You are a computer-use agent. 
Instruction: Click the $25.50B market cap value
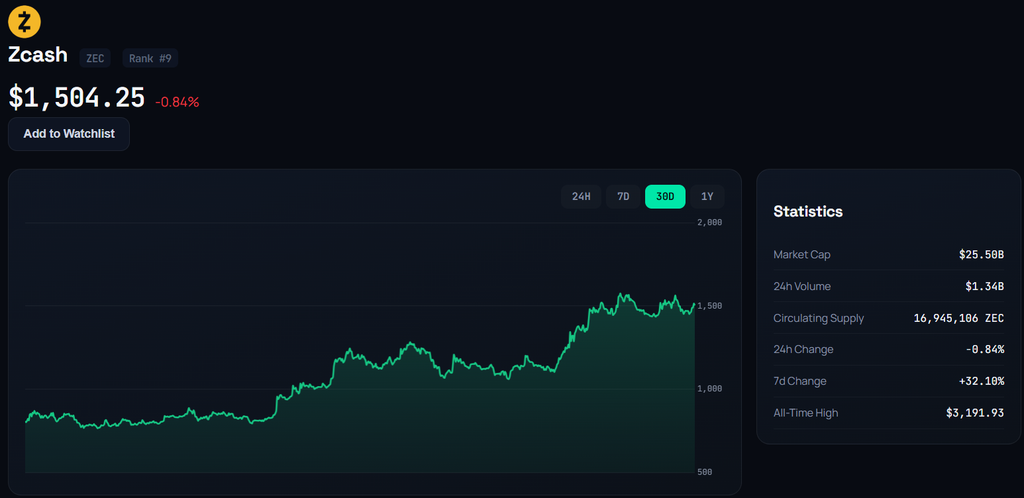981,255
